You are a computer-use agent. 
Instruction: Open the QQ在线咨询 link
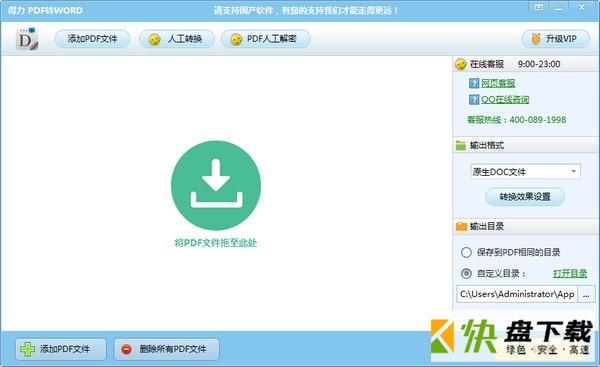tap(505, 99)
